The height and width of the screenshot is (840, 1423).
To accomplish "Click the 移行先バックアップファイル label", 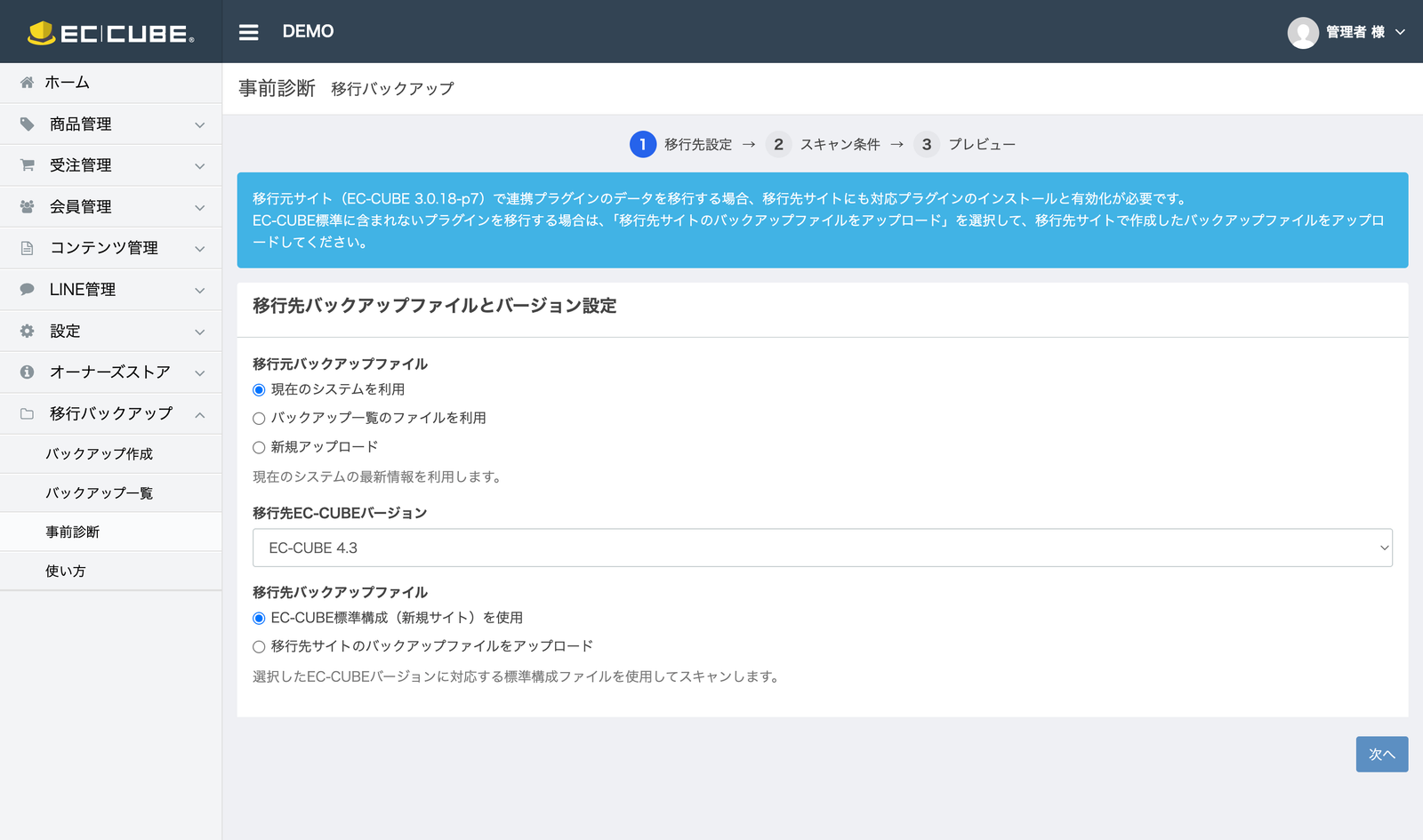I will tap(340, 592).
